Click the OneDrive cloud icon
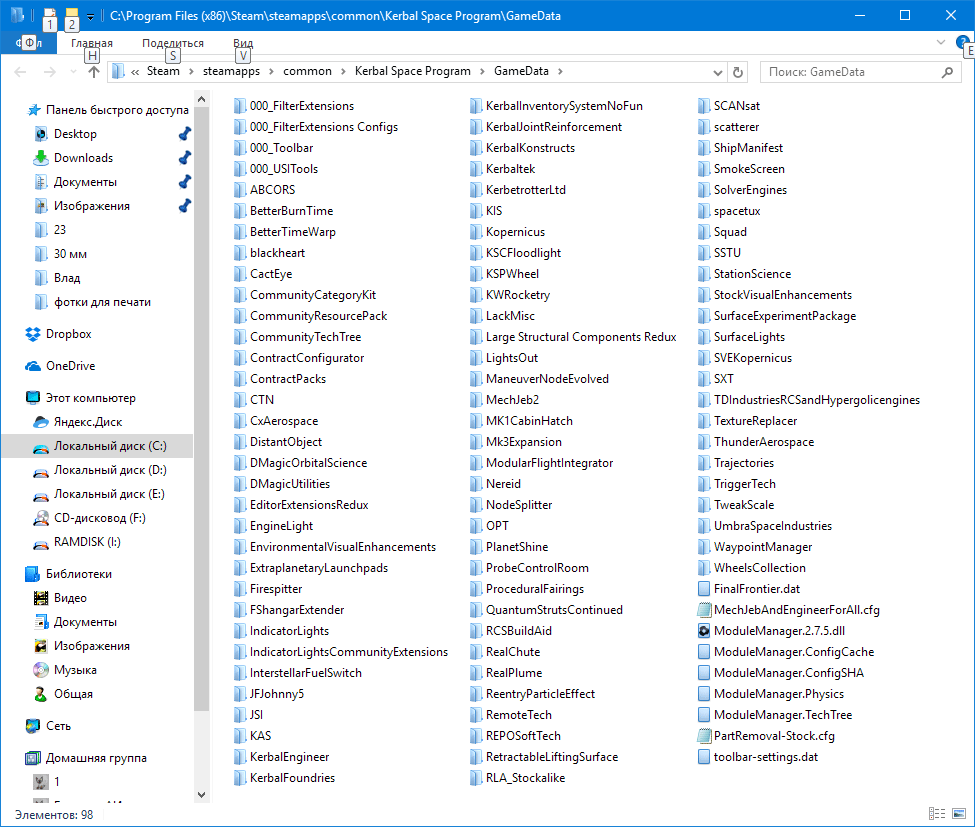This screenshot has width=975, height=827. (33, 366)
